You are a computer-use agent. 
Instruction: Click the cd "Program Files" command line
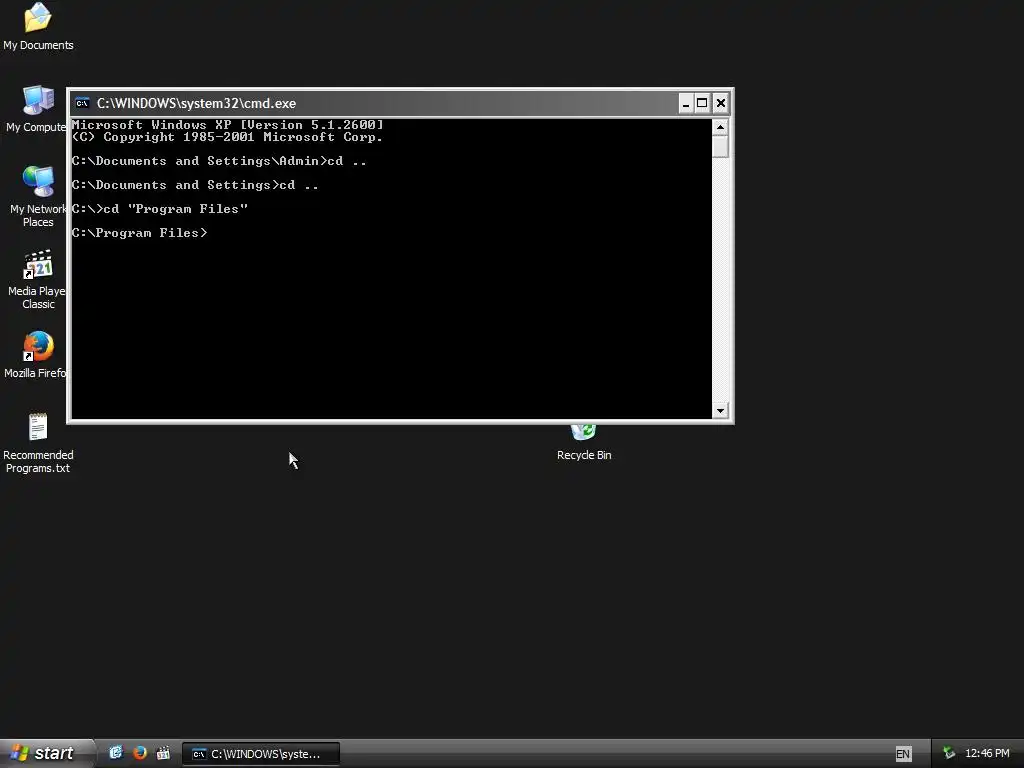coord(160,209)
